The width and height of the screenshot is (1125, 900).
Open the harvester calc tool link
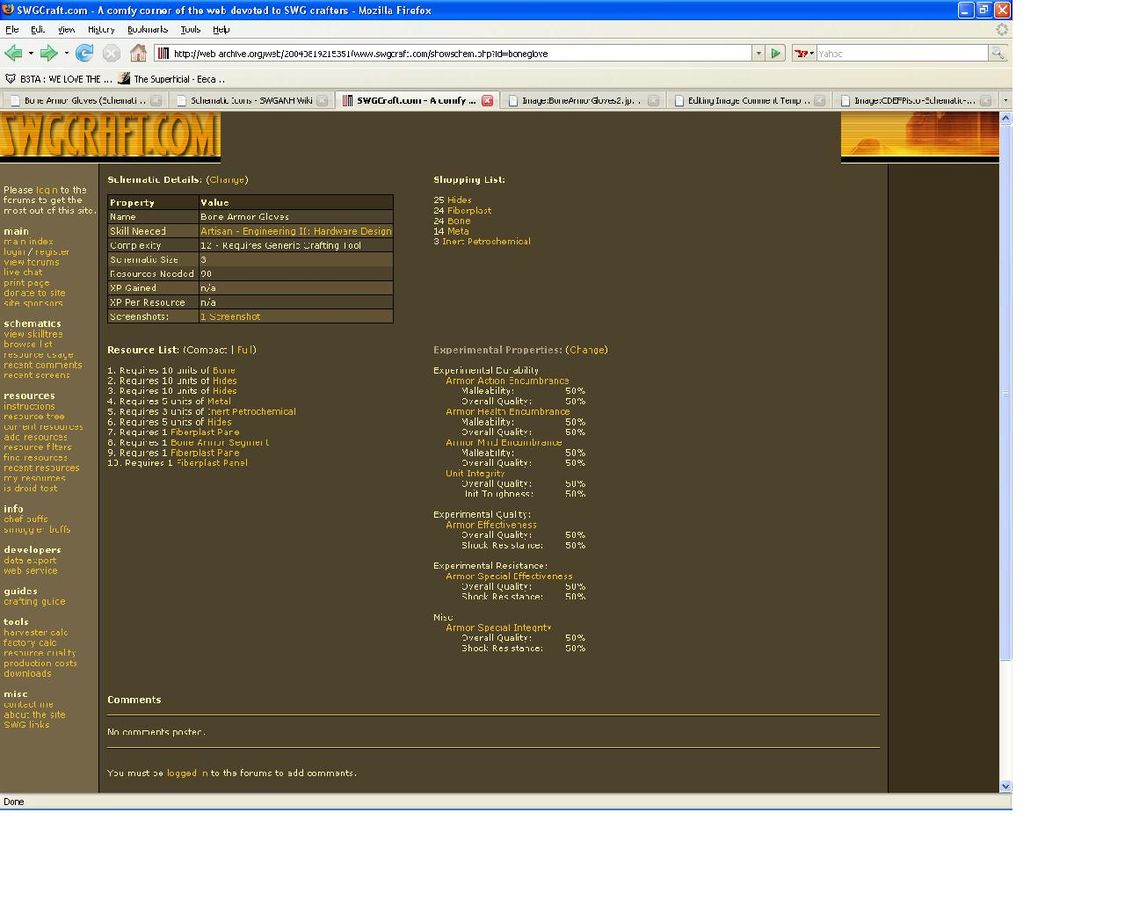(x=36, y=632)
